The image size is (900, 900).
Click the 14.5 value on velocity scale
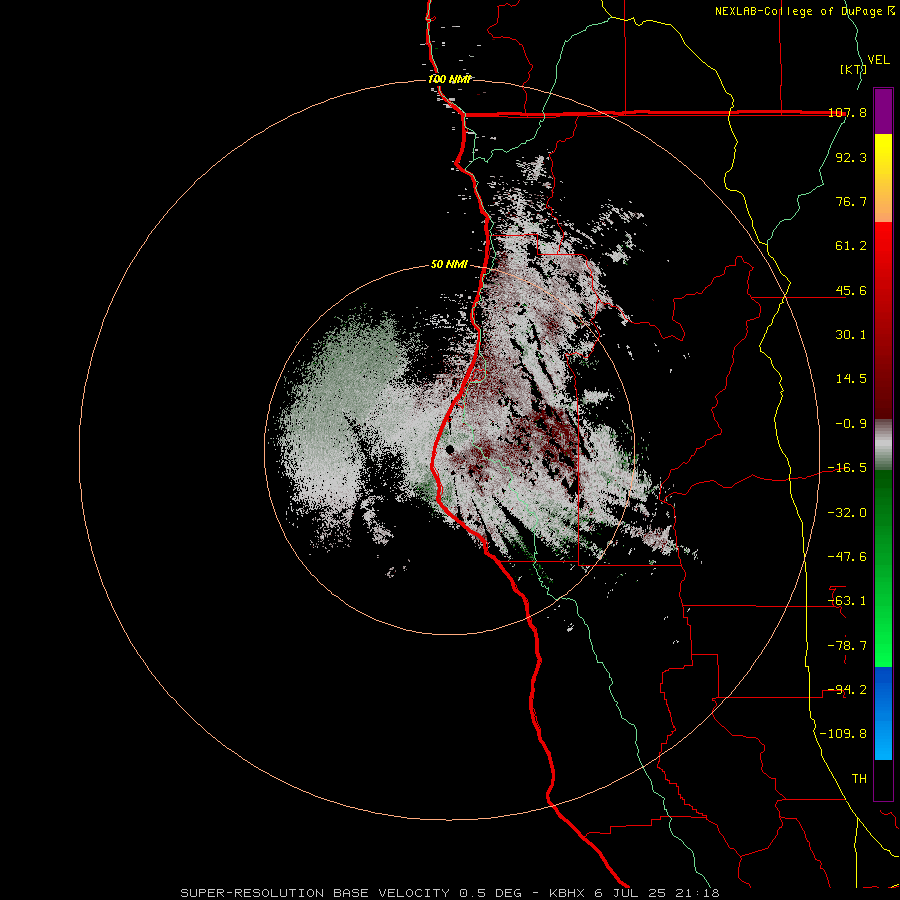[x=851, y=379]
